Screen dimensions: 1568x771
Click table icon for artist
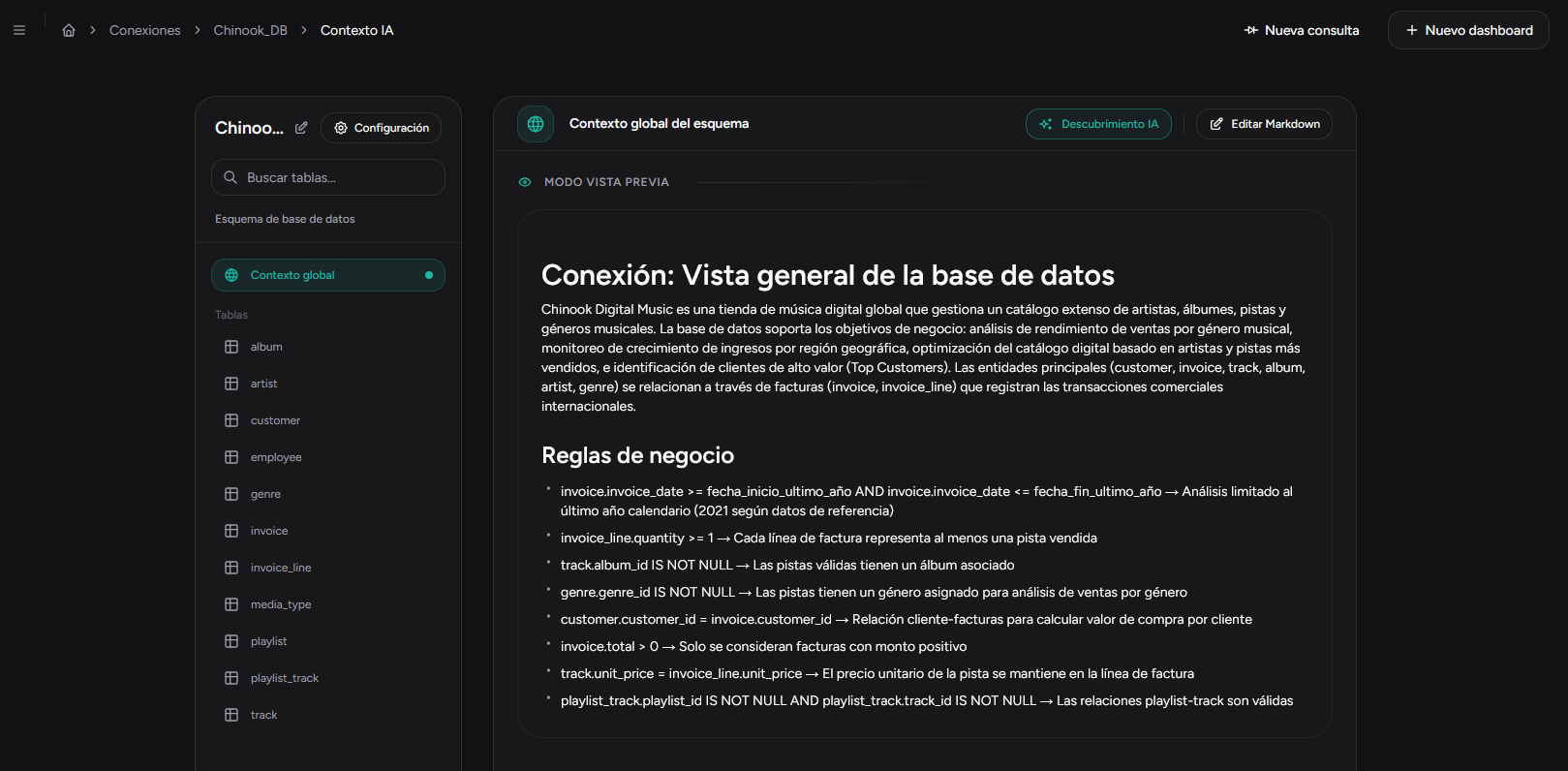point(231,384)
